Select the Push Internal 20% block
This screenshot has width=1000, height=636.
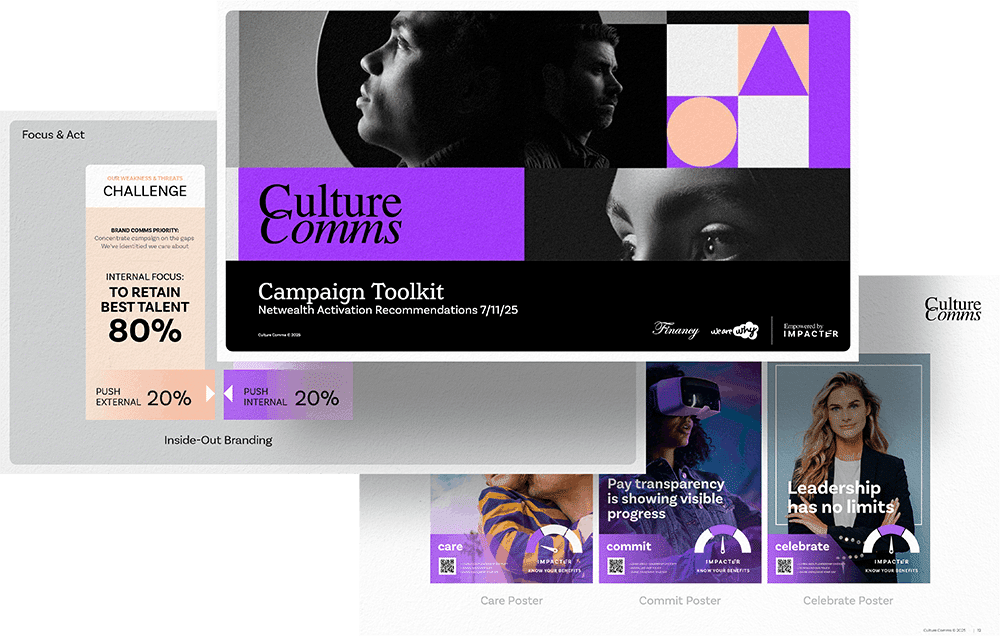pos(288,397)
